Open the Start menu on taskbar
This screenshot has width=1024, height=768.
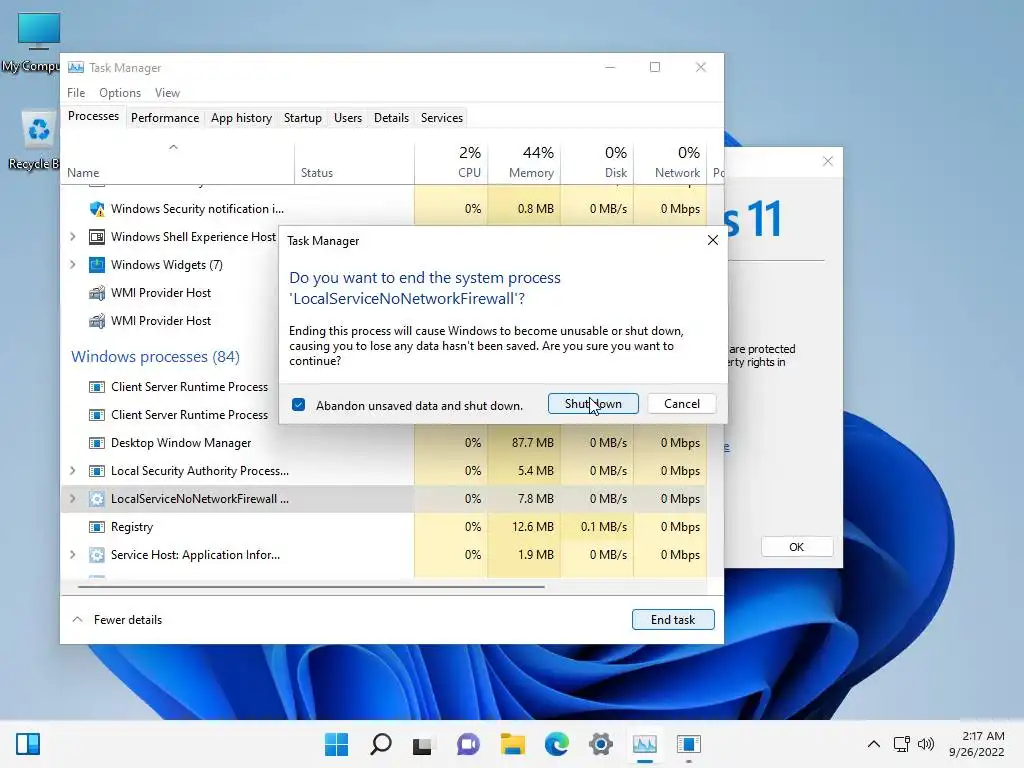coord(336,744)
